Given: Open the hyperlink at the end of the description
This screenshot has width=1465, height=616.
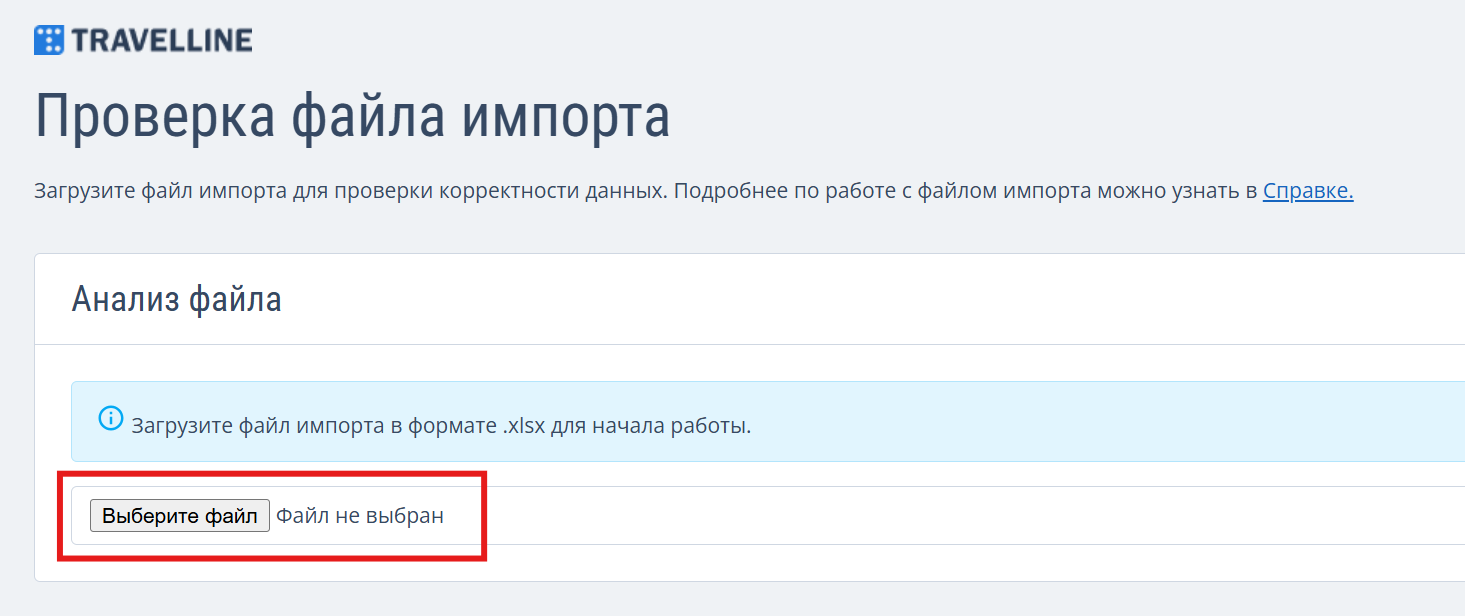Looking at the screenshot, I should [1307, 190].
